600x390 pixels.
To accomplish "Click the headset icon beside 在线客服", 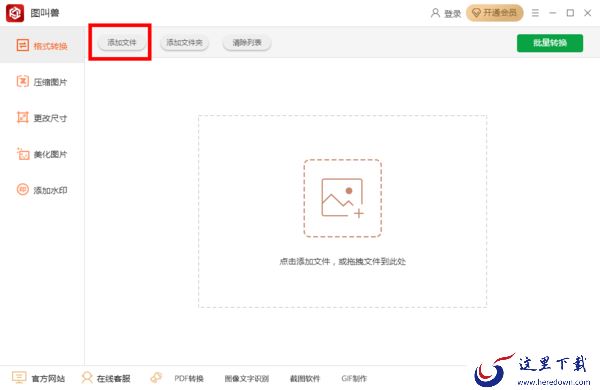I will coord(87,378).
